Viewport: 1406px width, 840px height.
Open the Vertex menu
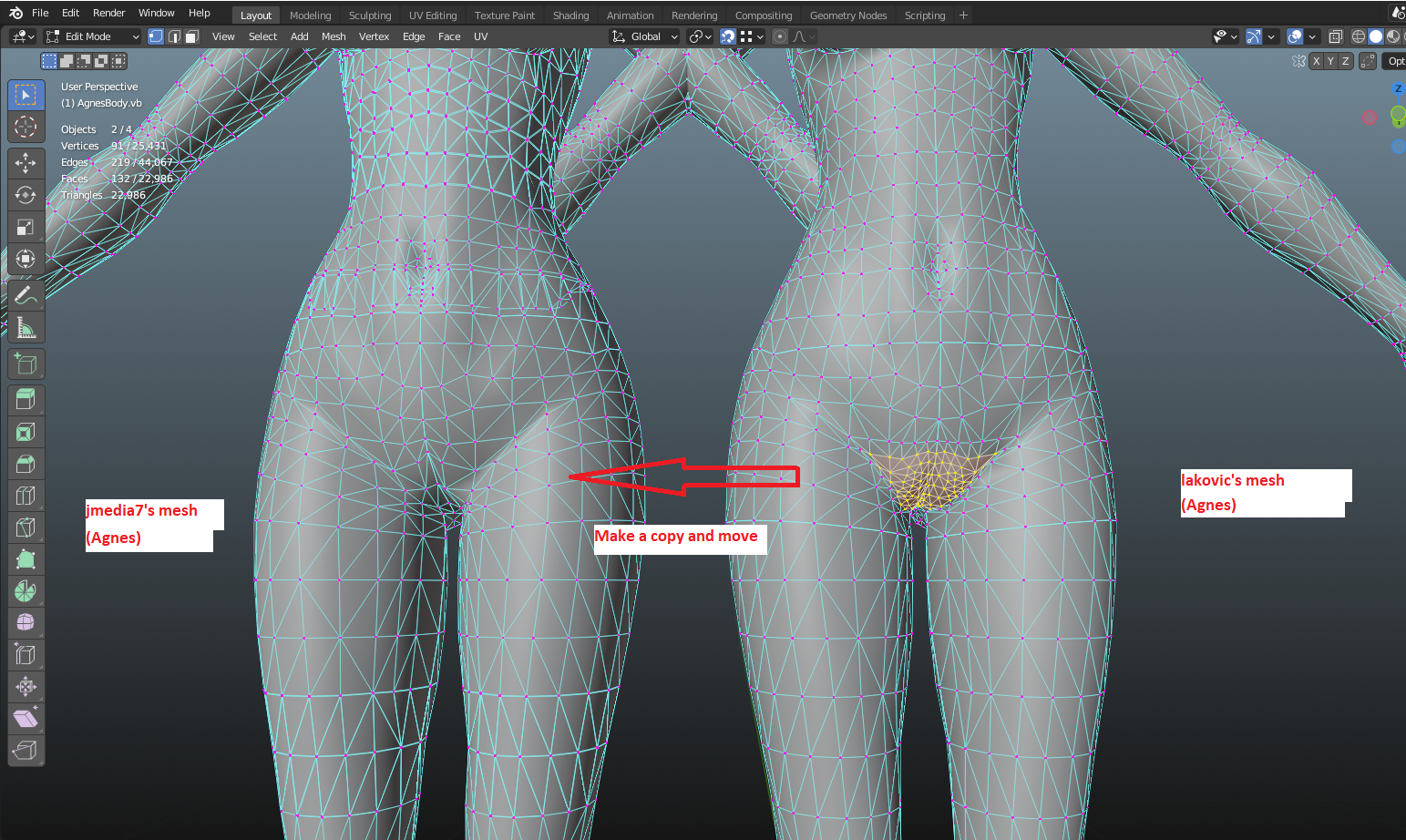pyautogui.click(x=374, y=36)
